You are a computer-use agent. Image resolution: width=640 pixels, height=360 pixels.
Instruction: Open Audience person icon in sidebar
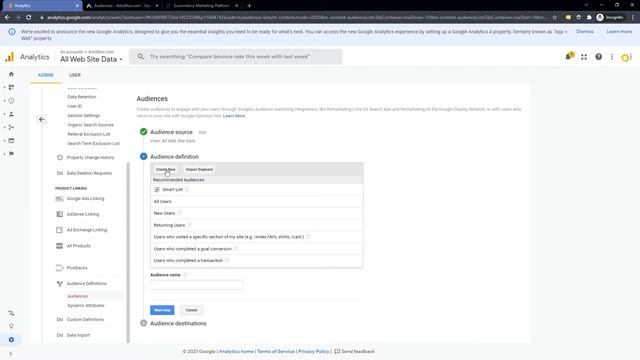[11, 114]
